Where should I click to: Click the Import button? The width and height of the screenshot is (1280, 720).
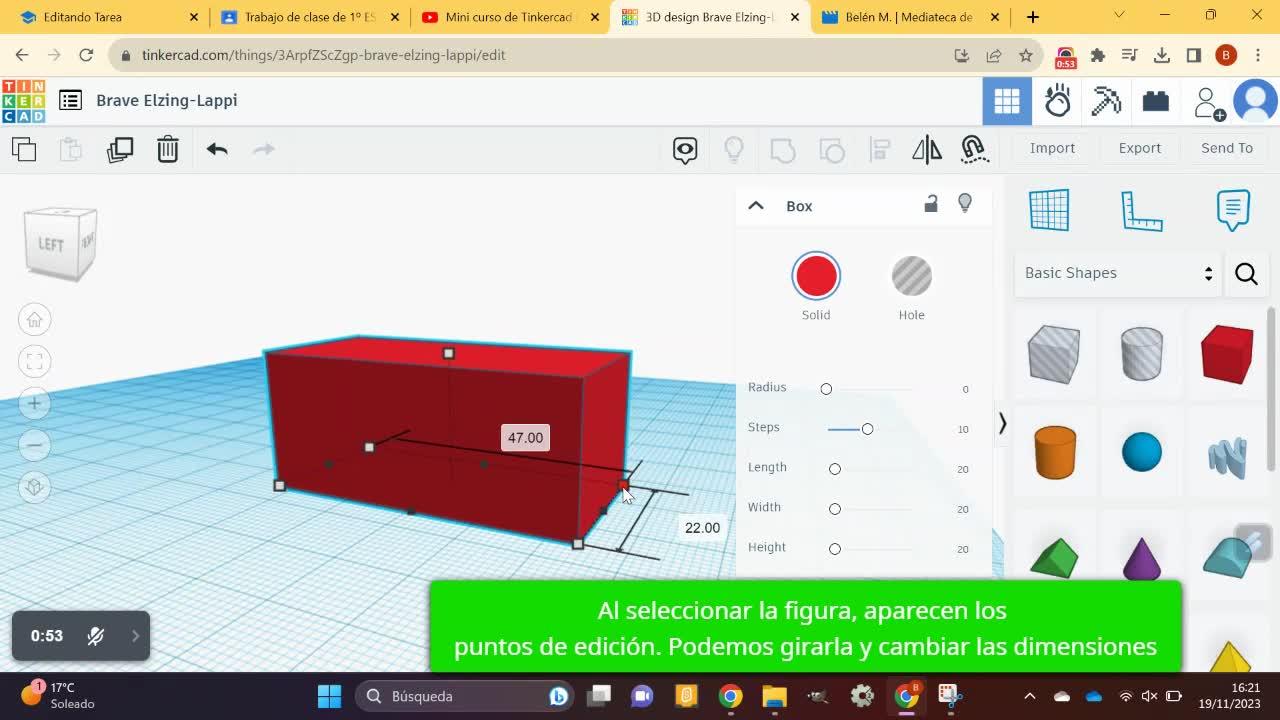[1052, 148]
